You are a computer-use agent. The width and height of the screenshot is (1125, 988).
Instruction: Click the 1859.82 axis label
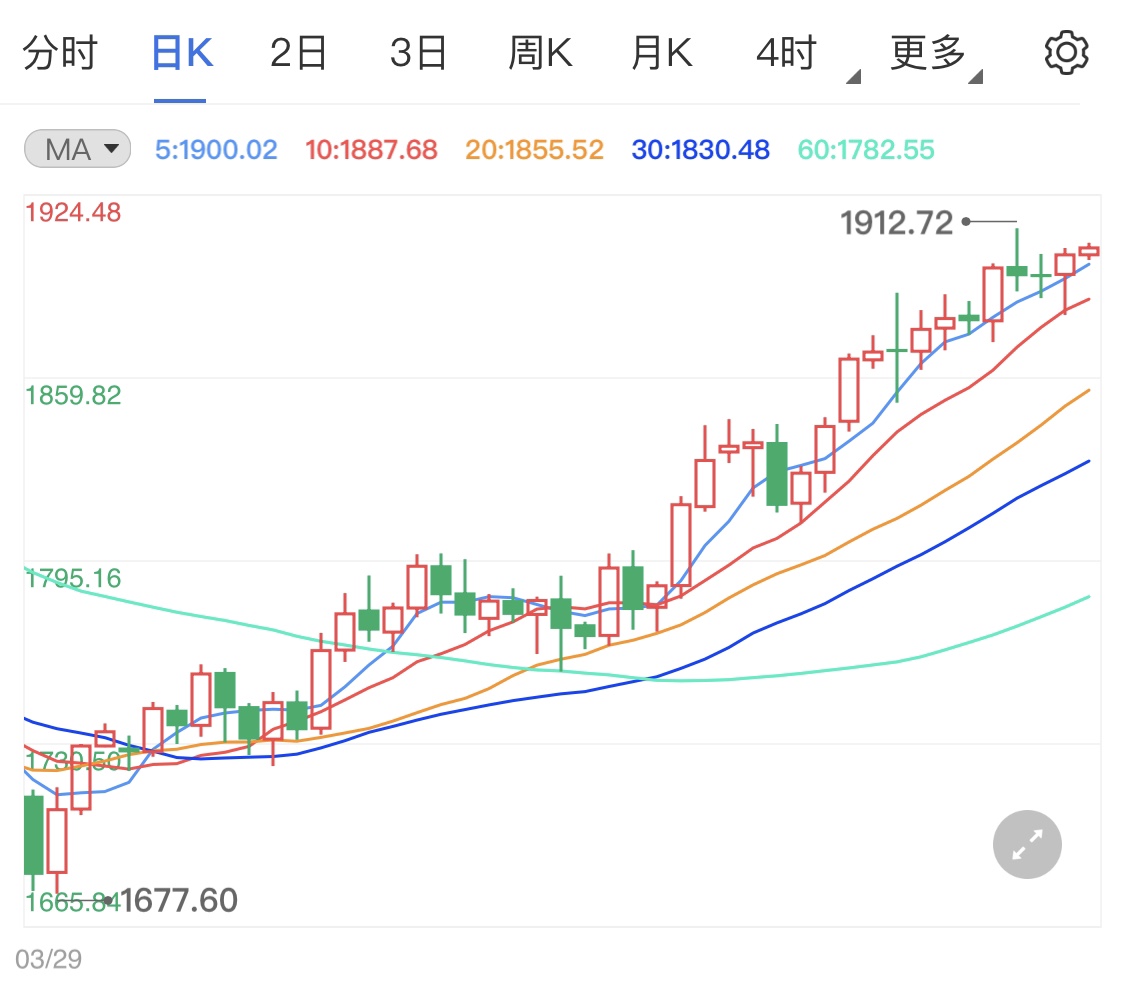[73, 395]
